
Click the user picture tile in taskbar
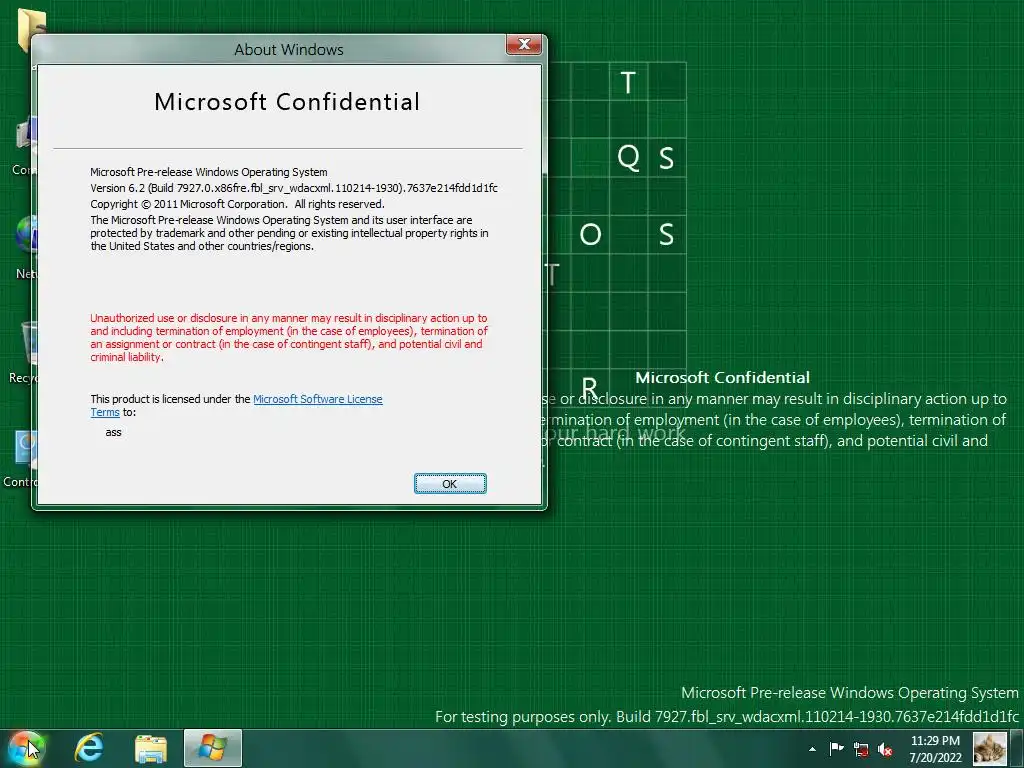pos(989,748)
